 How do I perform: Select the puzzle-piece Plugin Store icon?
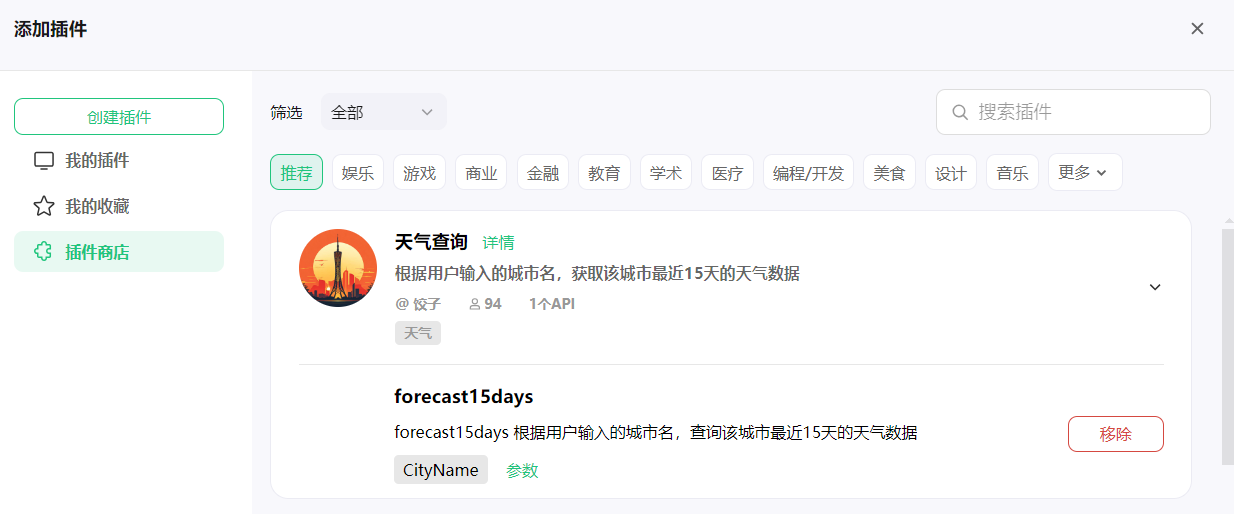pyautogui.click(x=43, y=252)
